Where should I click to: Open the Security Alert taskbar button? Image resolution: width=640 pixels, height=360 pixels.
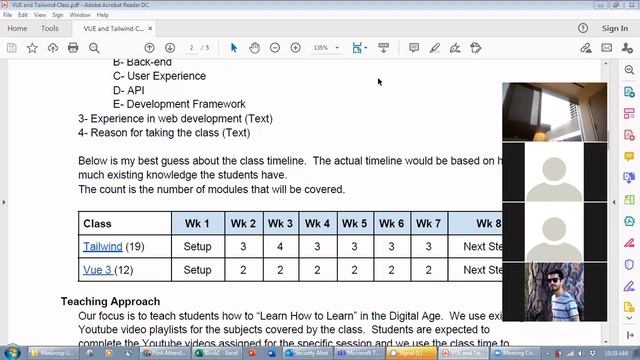(307, 353)
